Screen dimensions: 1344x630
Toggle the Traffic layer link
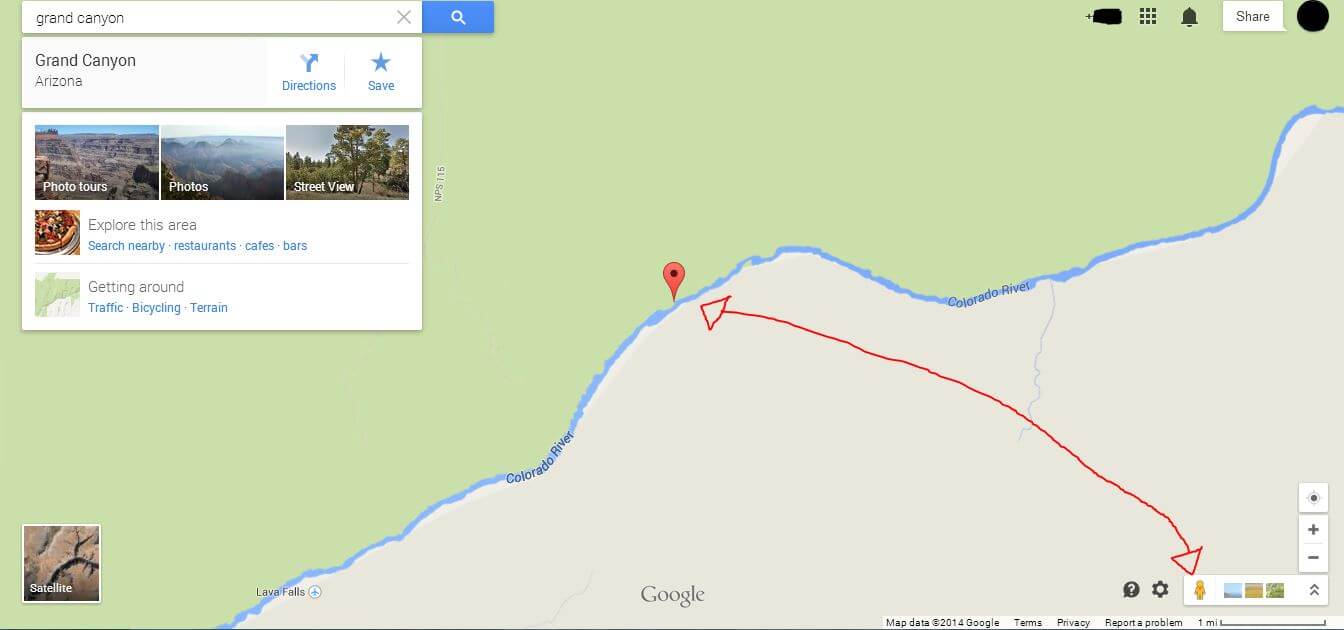click(x=106, y=308)
